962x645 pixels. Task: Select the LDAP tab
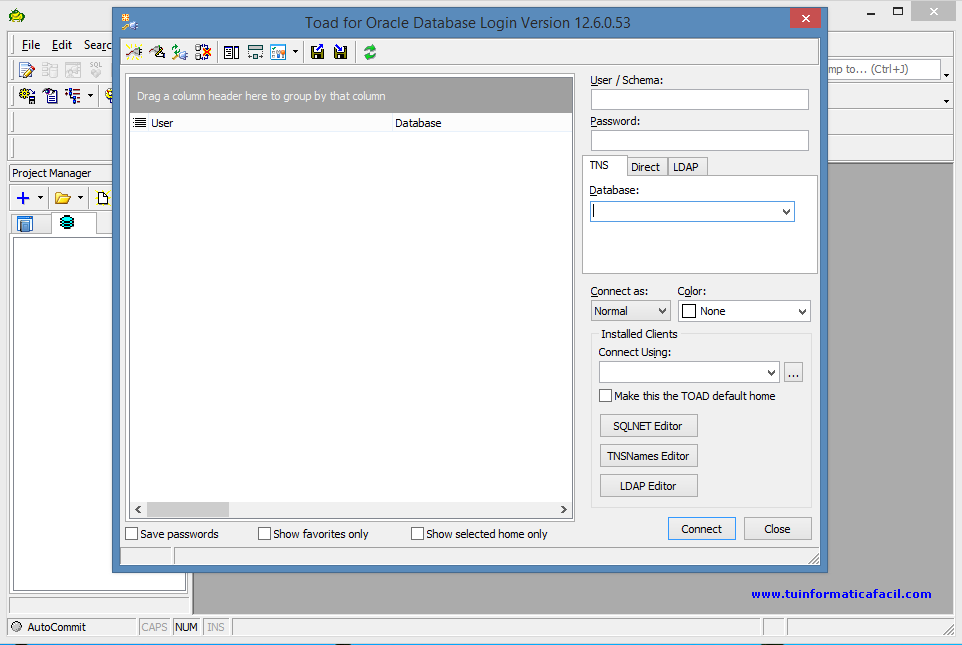pyautogui.click(x=685, y=167)
